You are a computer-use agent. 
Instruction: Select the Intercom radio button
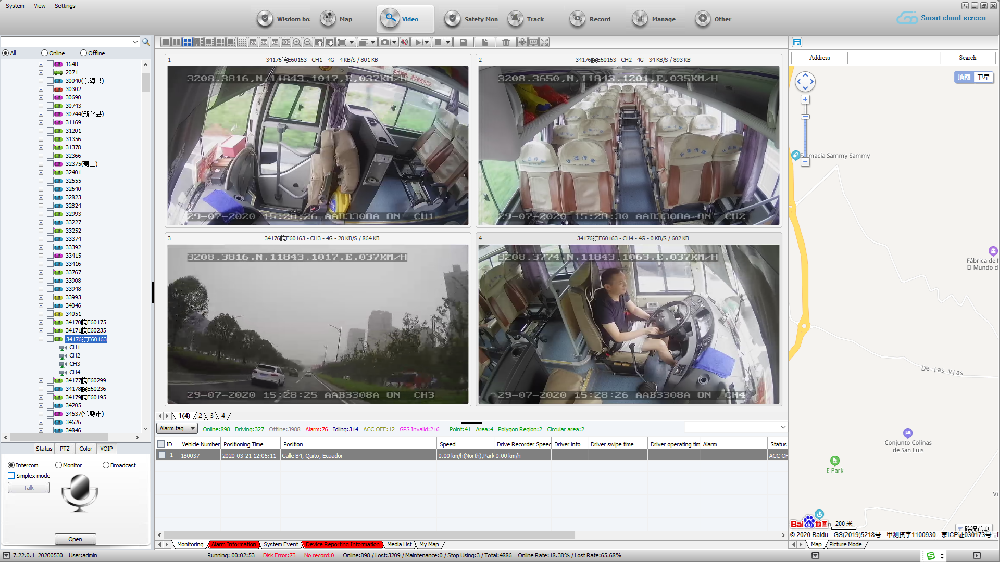pos(11,465)
